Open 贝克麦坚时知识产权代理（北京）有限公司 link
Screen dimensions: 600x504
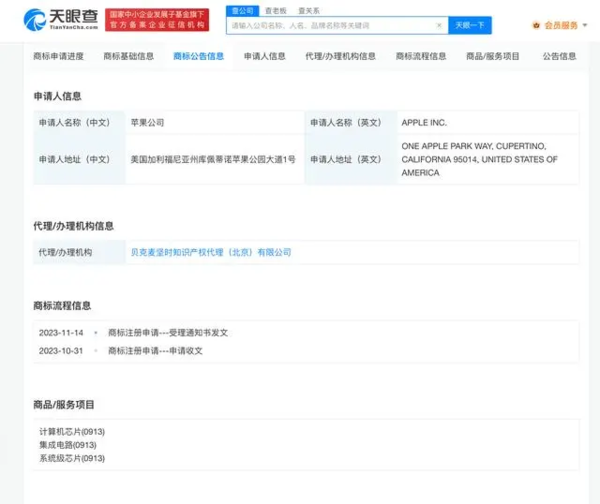[x=211, y=252]
